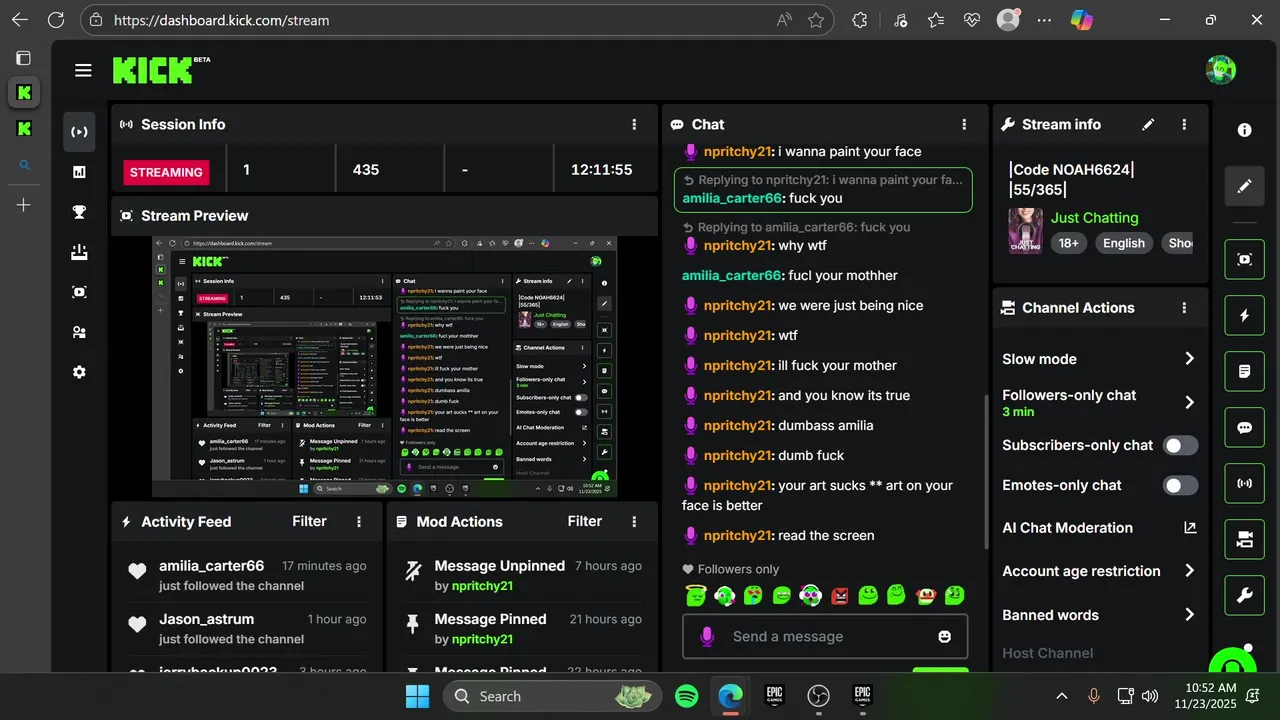Screen dimensions: 1280x720
Task: Click the STREAMING status badge
Action: click(166, 172)
